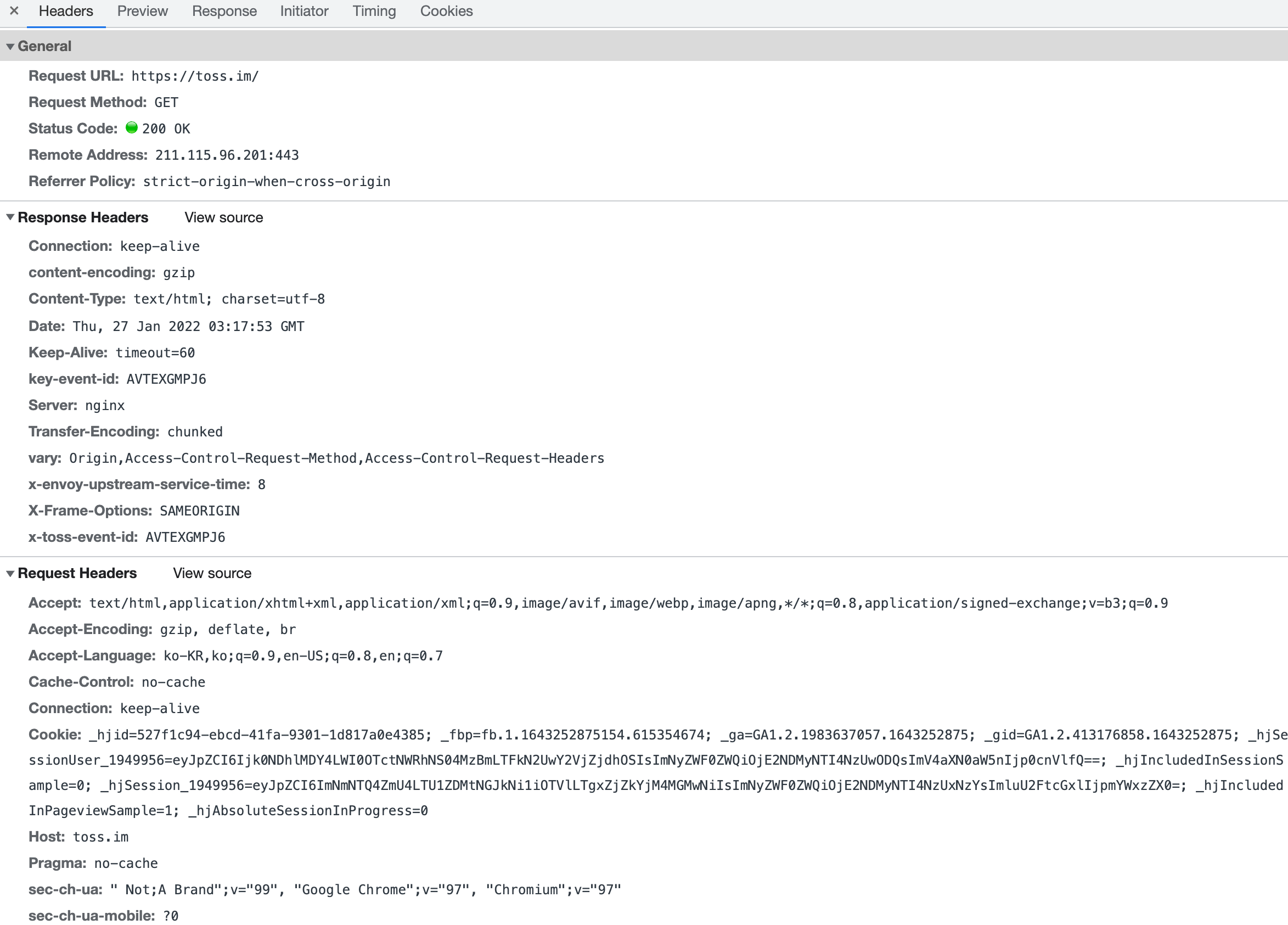Viewport: 1288px width, 925px height.
Task: Click the Cookie header label
Action: pyautogui.click(x=55, y=735)
